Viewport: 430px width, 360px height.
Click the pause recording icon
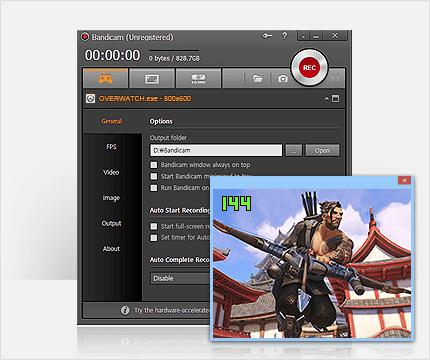tap(335, 79)
